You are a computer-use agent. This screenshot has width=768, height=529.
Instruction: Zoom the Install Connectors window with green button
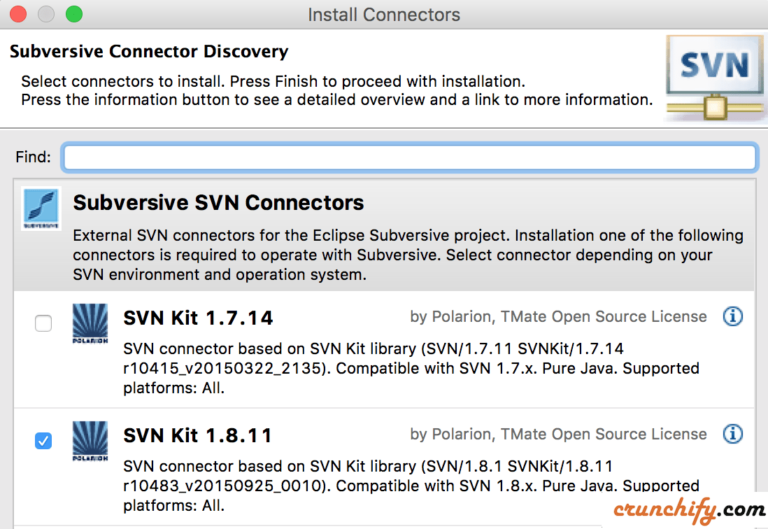[74, 14]
